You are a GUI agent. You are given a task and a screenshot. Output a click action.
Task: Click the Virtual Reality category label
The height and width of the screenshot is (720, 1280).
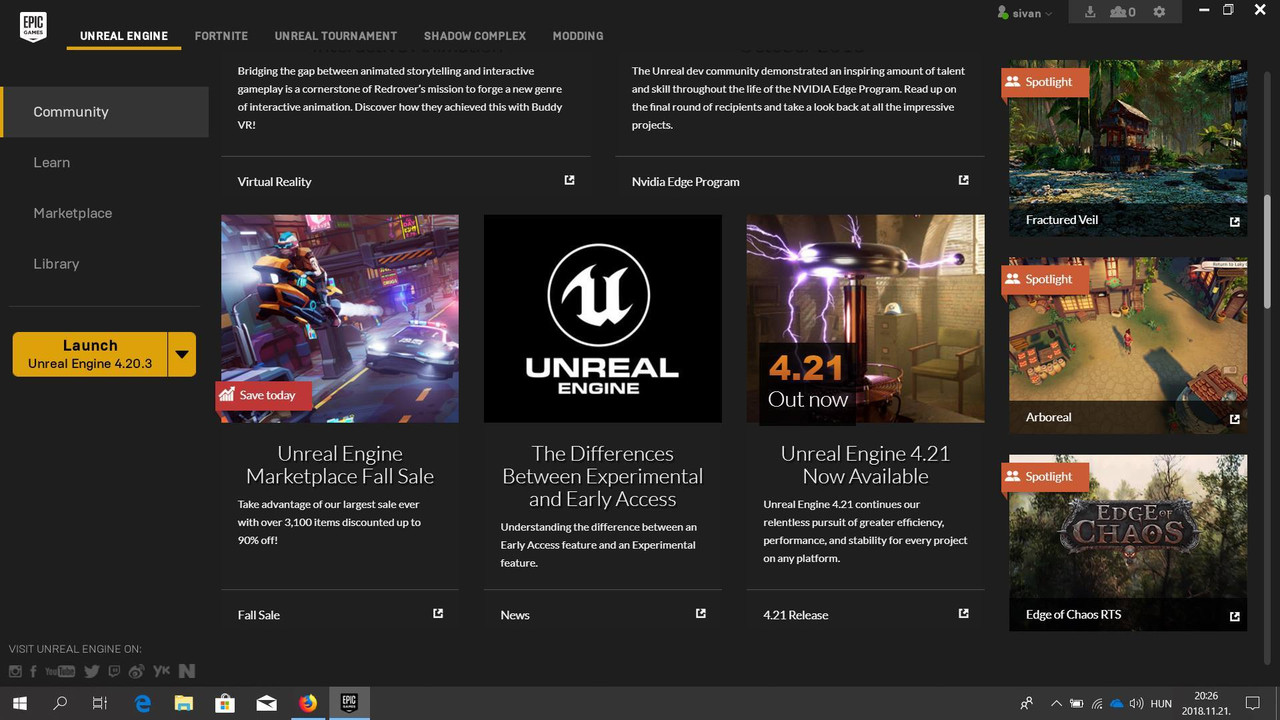pos(274,182)
